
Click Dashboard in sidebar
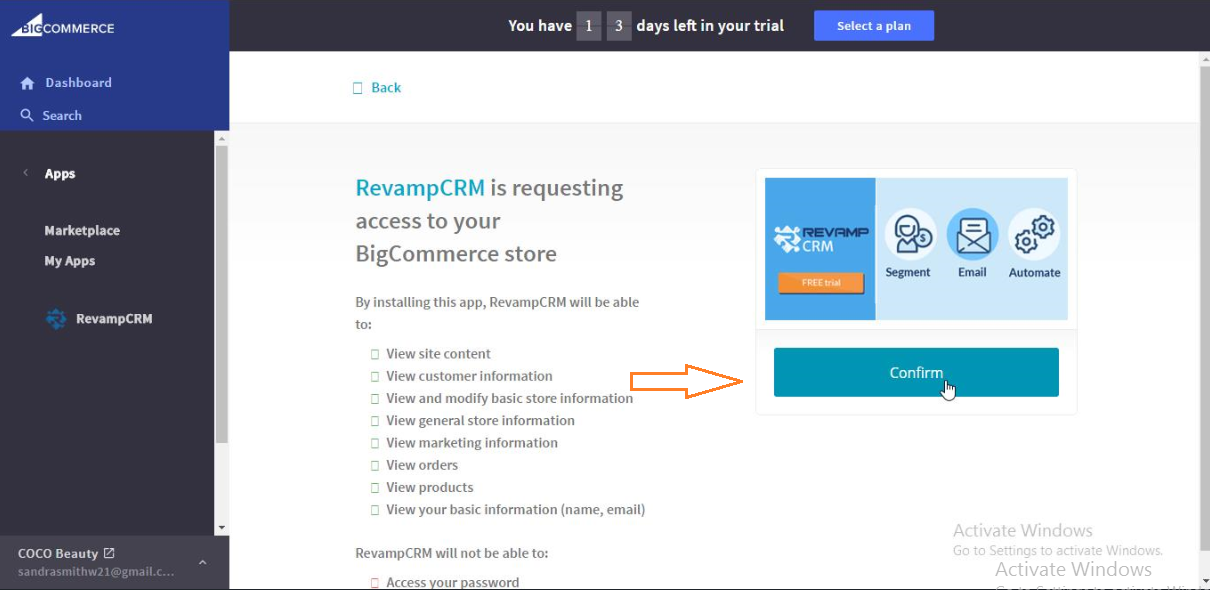78,83
